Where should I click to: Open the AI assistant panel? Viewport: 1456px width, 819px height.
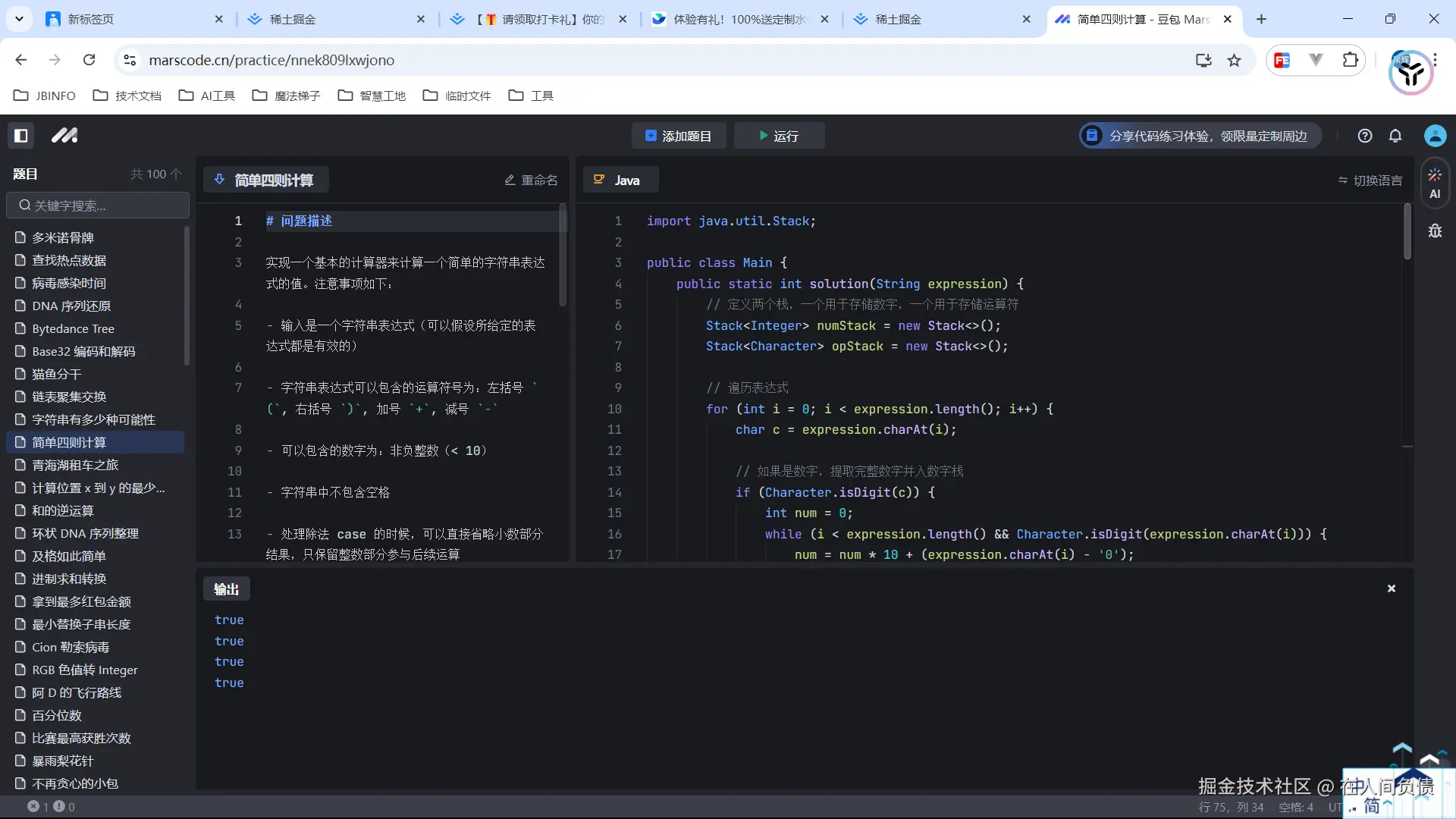pos(1434,182)
